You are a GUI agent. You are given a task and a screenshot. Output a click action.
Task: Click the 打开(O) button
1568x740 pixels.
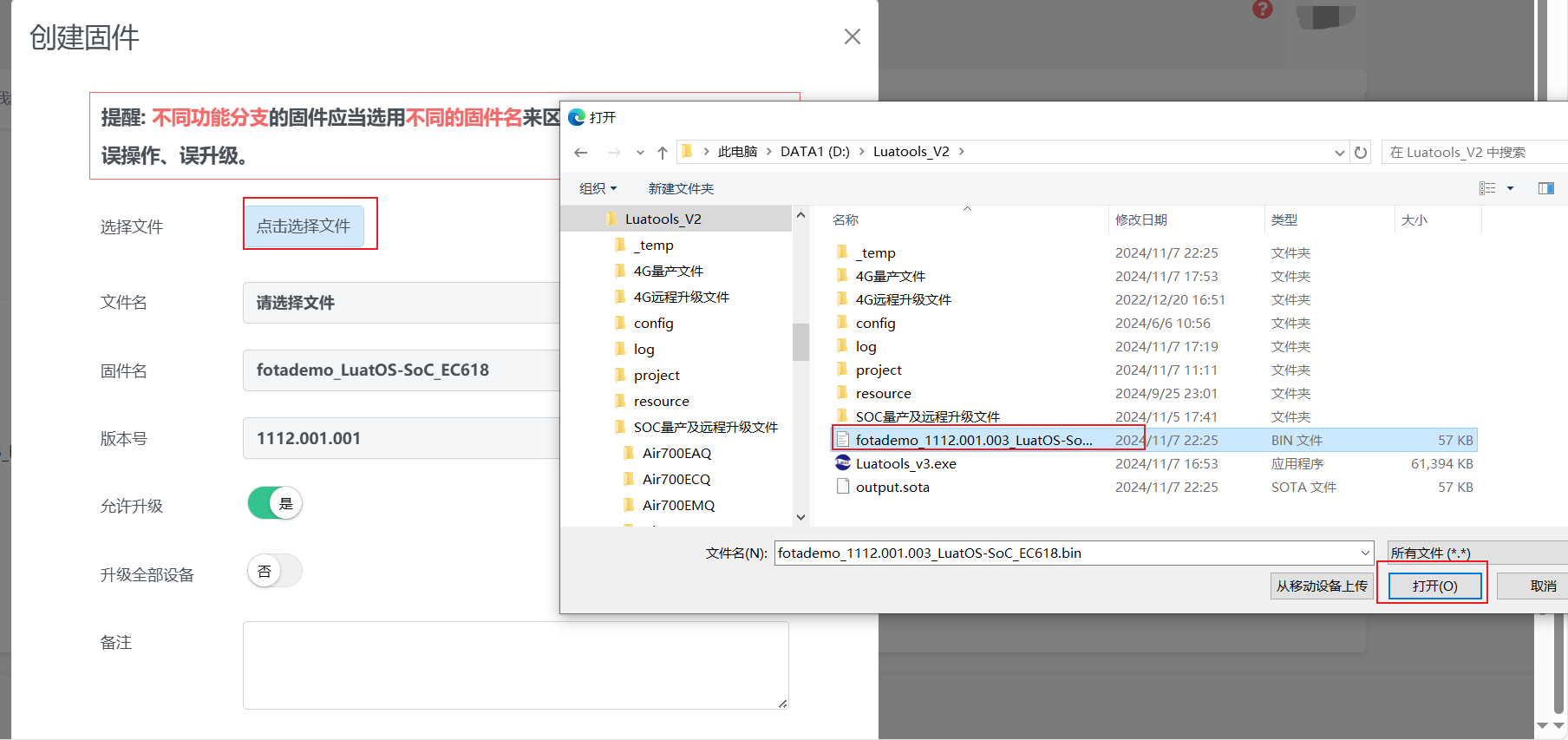(x=1435, y=586)
